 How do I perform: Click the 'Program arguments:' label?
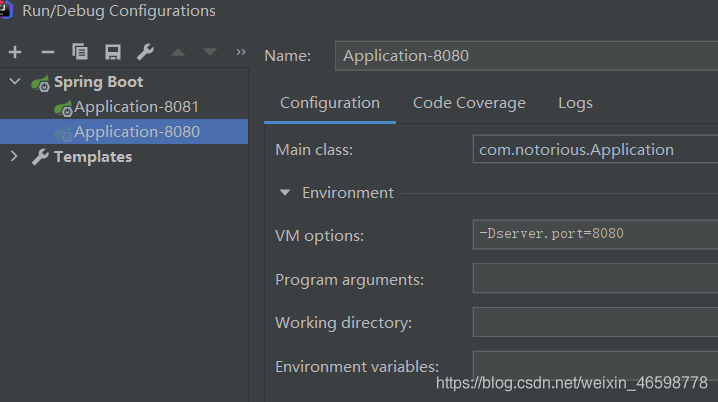349,280
